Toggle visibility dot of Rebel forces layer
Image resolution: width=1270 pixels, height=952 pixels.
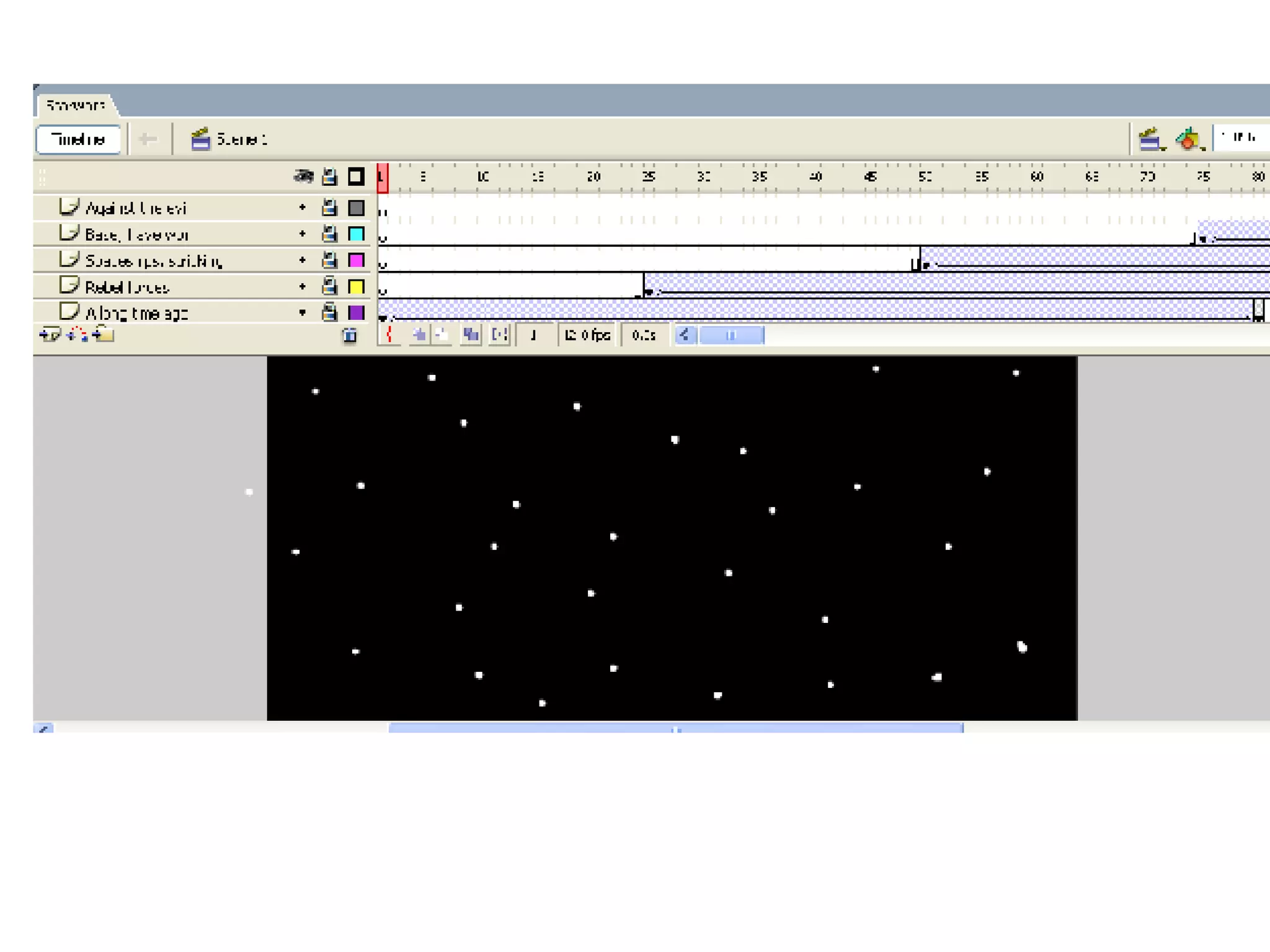click(303, 286)
